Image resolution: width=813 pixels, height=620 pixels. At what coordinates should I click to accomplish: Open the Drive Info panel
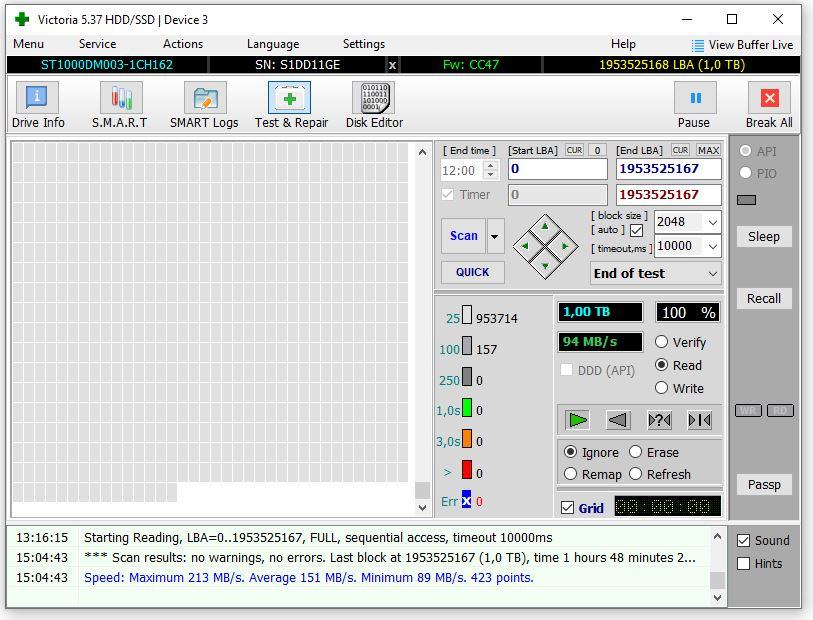tap(38, 106)
